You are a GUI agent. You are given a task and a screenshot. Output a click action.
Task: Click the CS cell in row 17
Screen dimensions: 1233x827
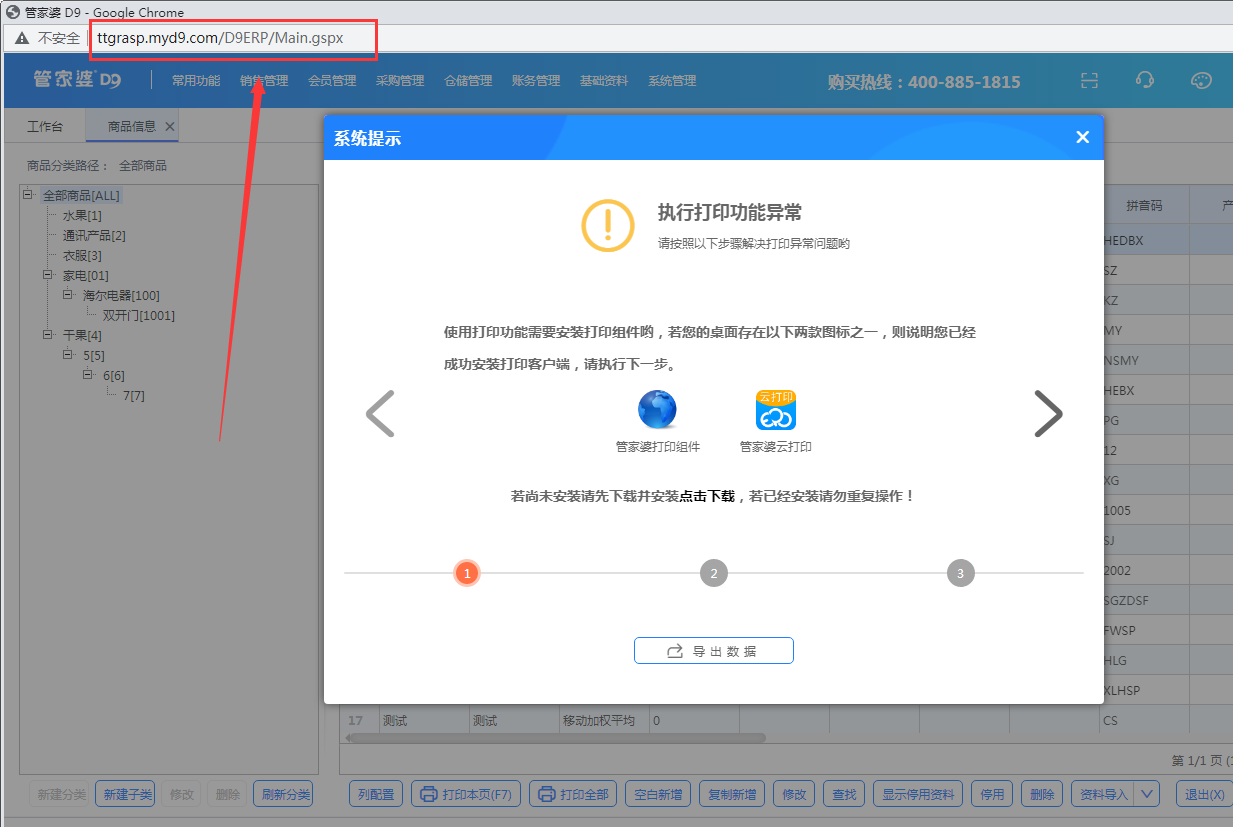[x=1144, y=720]
